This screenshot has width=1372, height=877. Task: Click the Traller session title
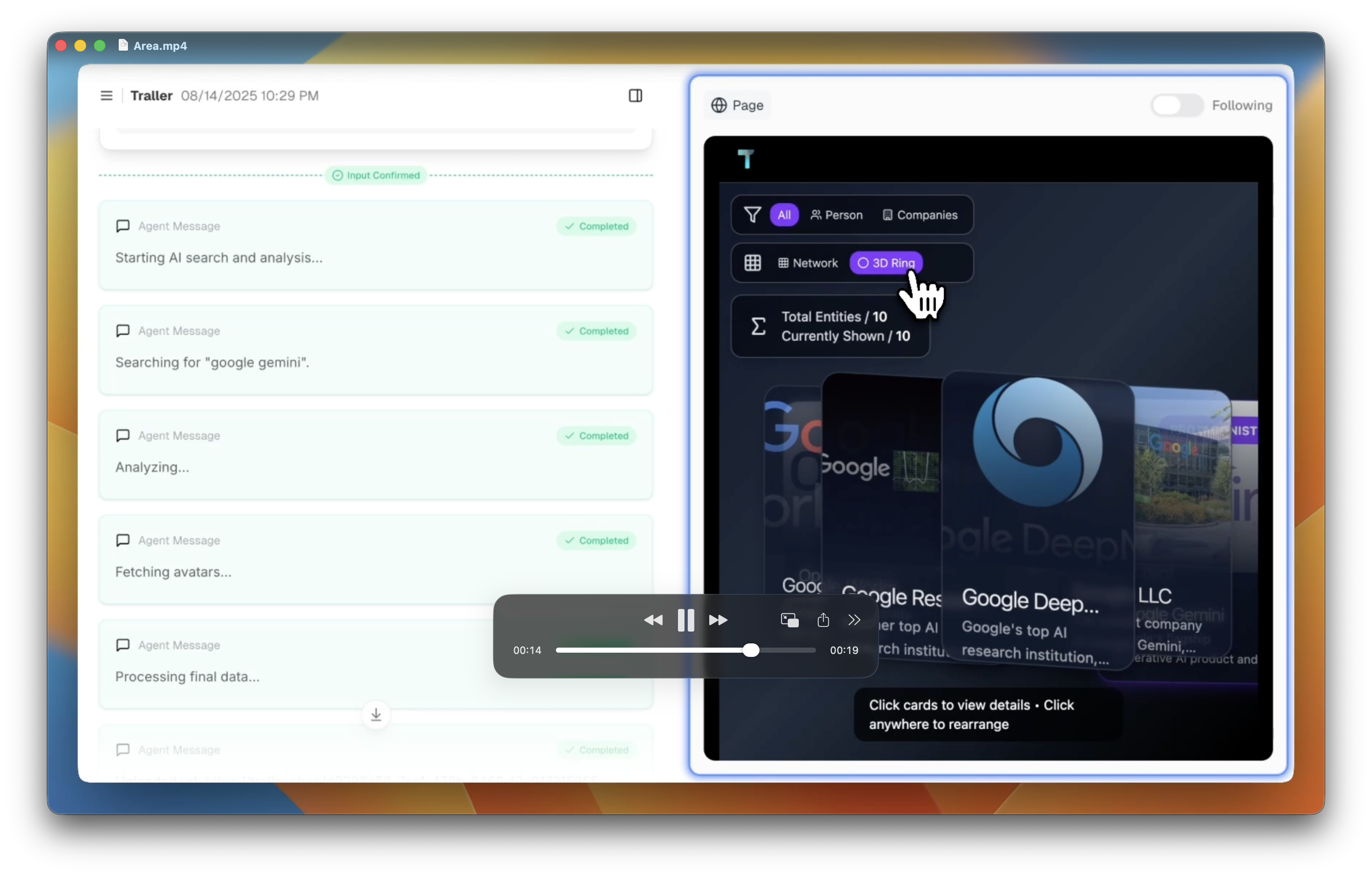[151, 96]
